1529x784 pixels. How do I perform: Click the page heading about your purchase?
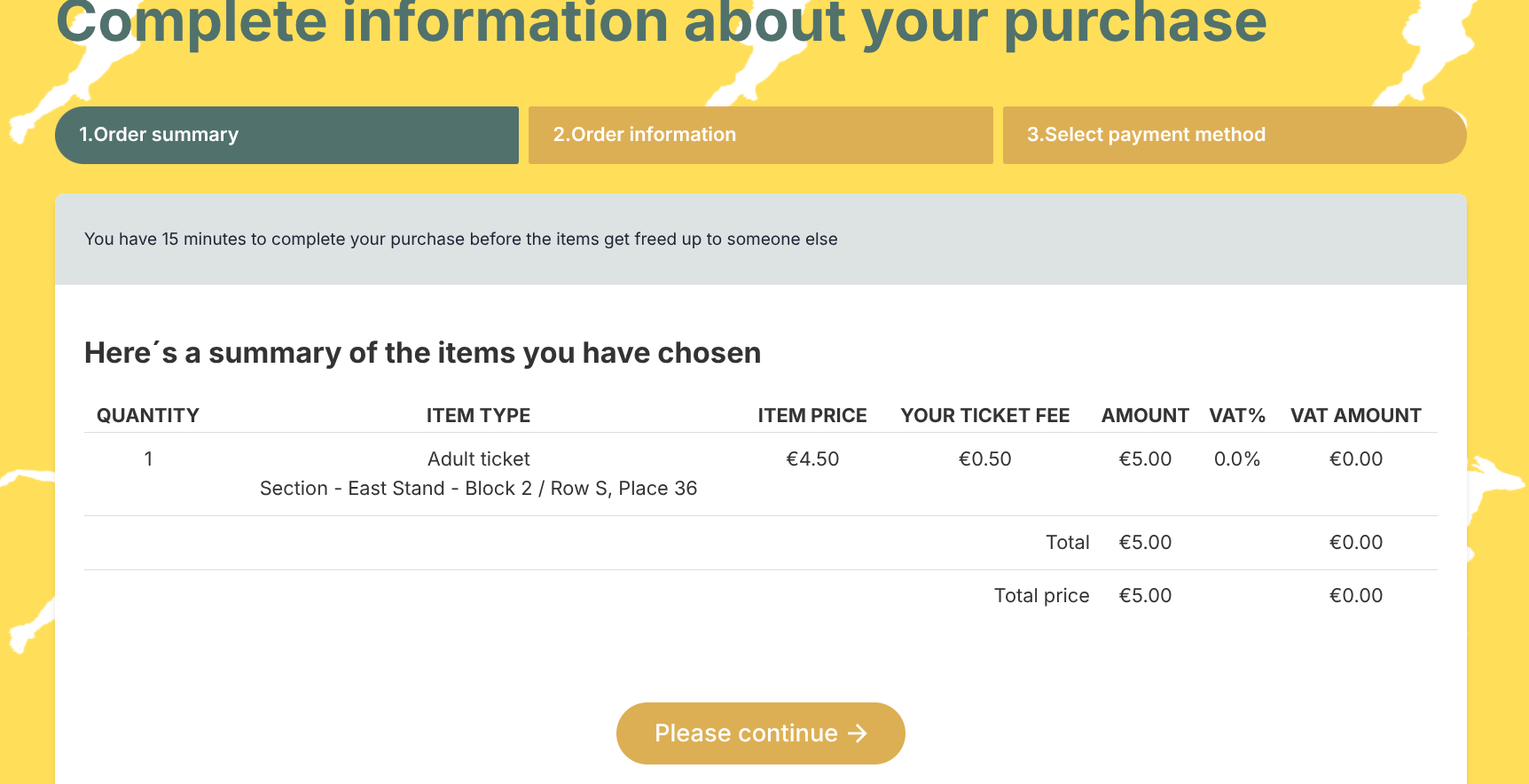pyautogui.click(x=661, y=21)
